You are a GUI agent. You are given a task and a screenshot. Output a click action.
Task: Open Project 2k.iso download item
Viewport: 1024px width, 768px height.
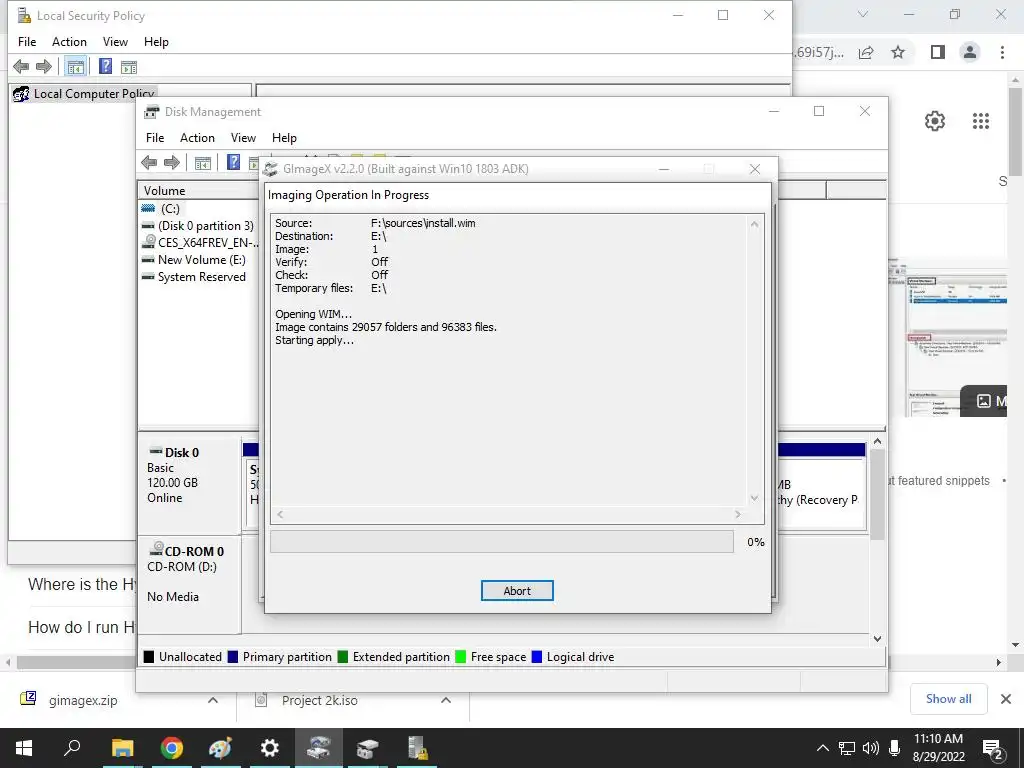click(319, 700)
